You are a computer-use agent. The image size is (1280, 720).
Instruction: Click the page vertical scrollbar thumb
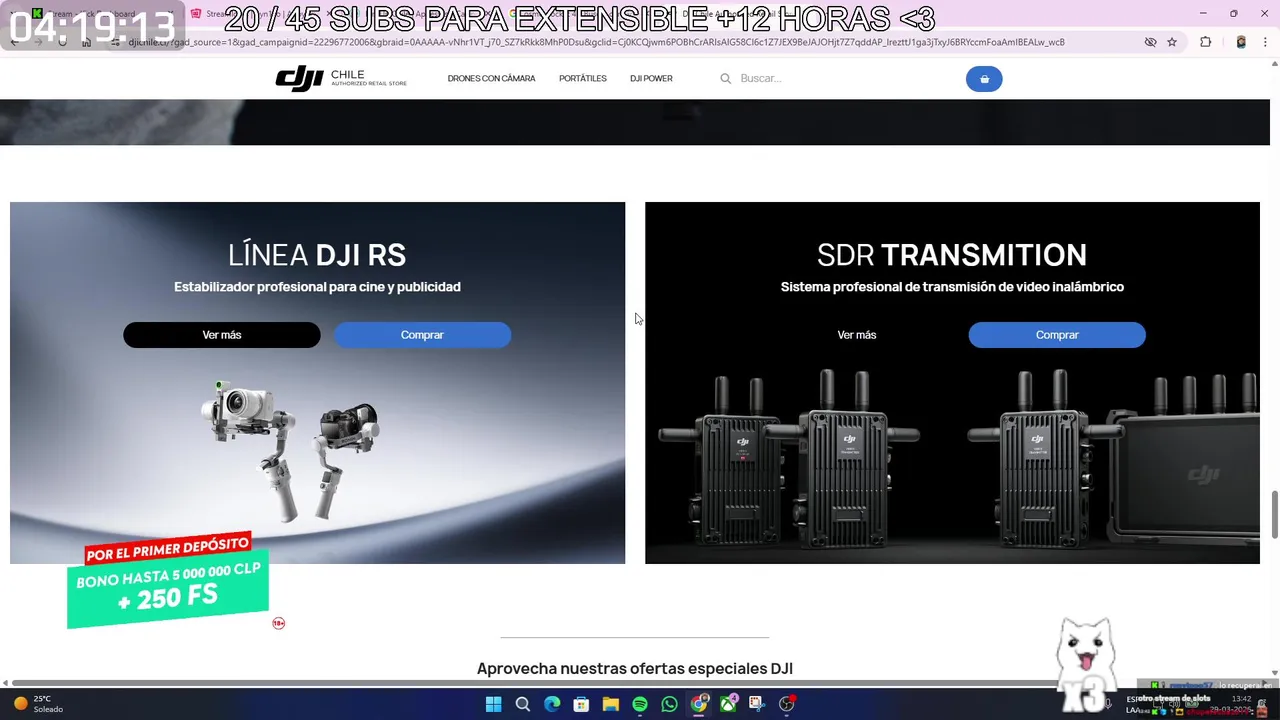(x=1274, y=515)
